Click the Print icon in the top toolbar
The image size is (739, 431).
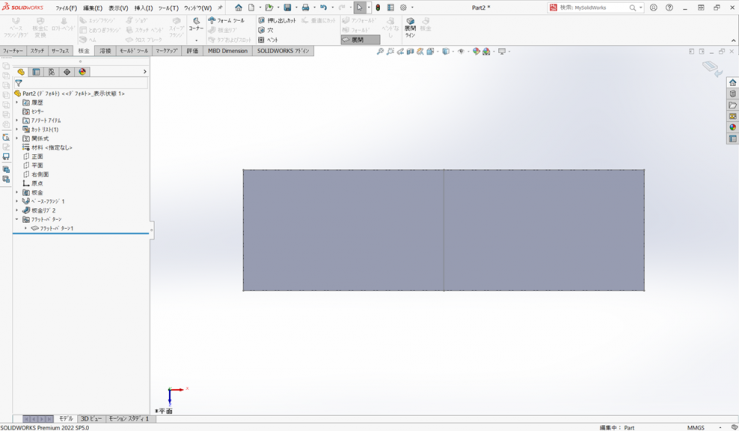(306, 8)
